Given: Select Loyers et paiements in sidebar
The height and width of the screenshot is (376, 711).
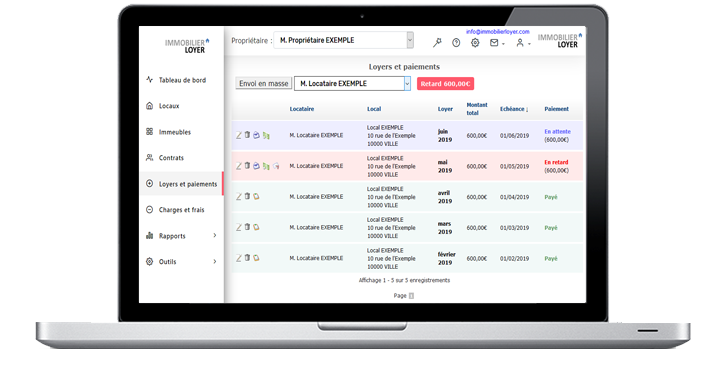Looking at the screenshot, I should pos(181,184).
